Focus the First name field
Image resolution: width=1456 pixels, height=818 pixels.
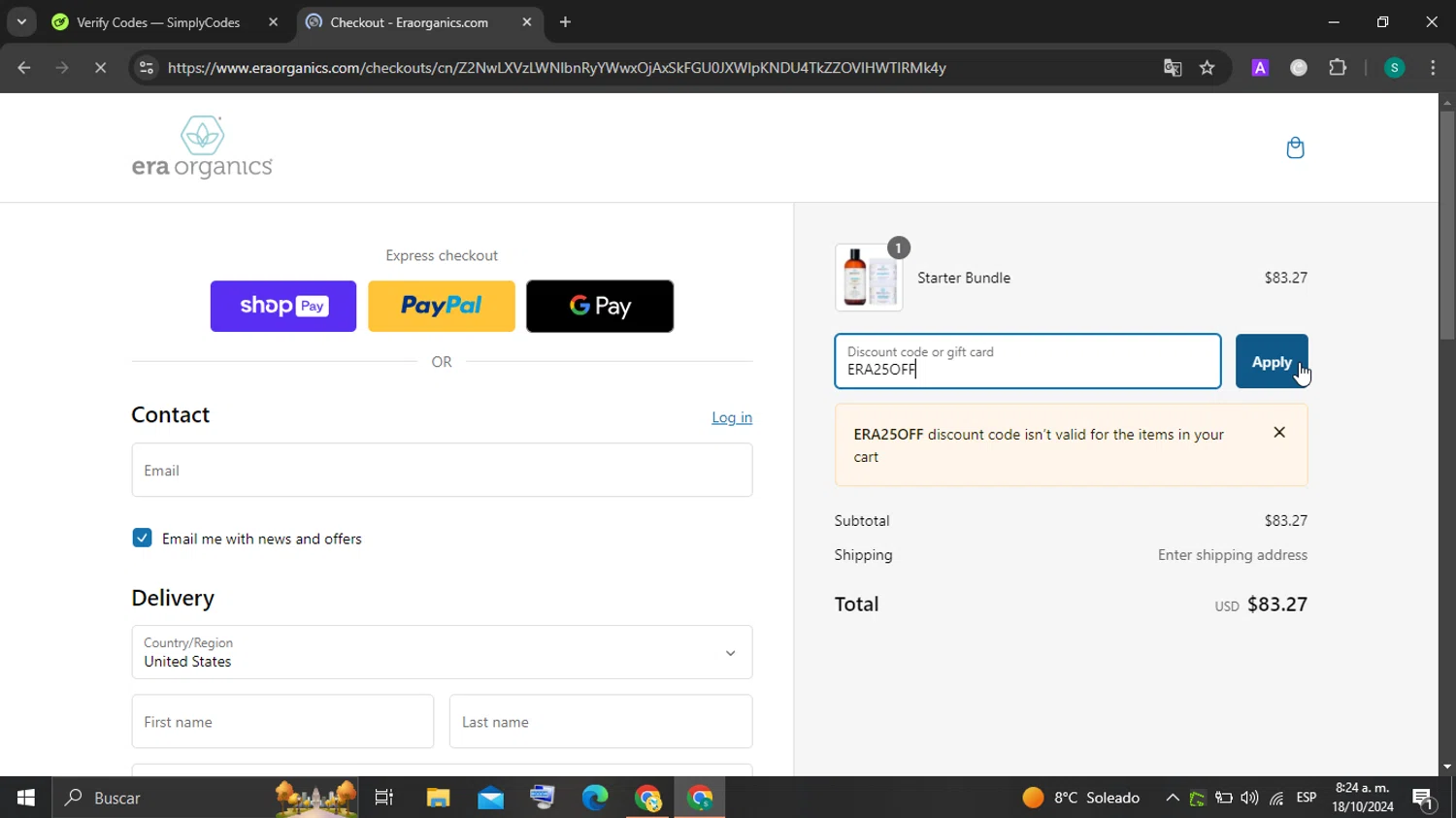282,722
